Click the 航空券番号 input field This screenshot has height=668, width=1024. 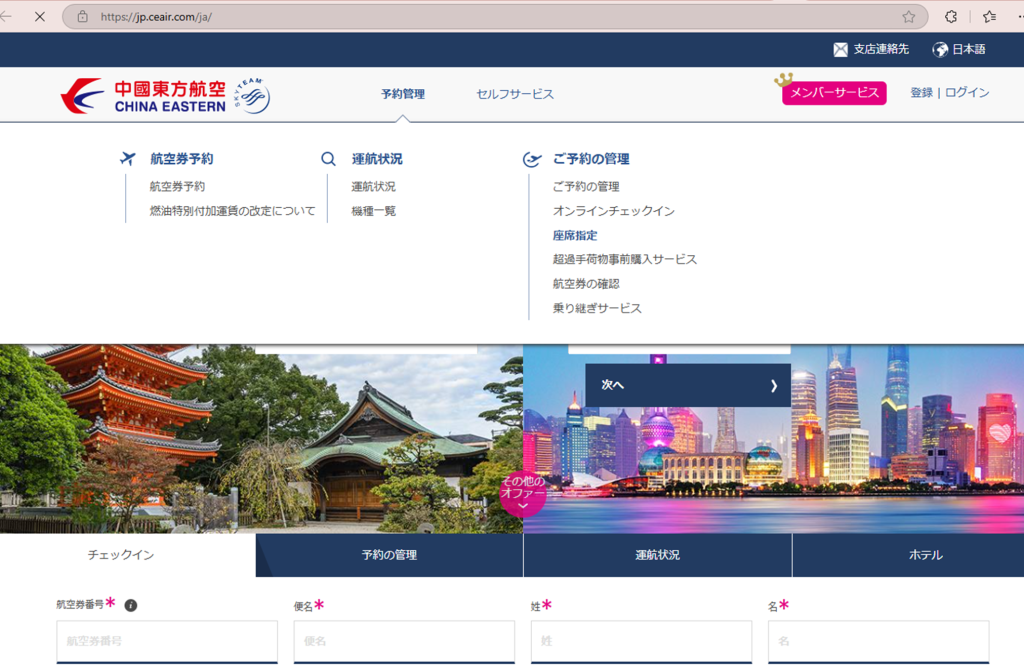(x=167, y=641)
